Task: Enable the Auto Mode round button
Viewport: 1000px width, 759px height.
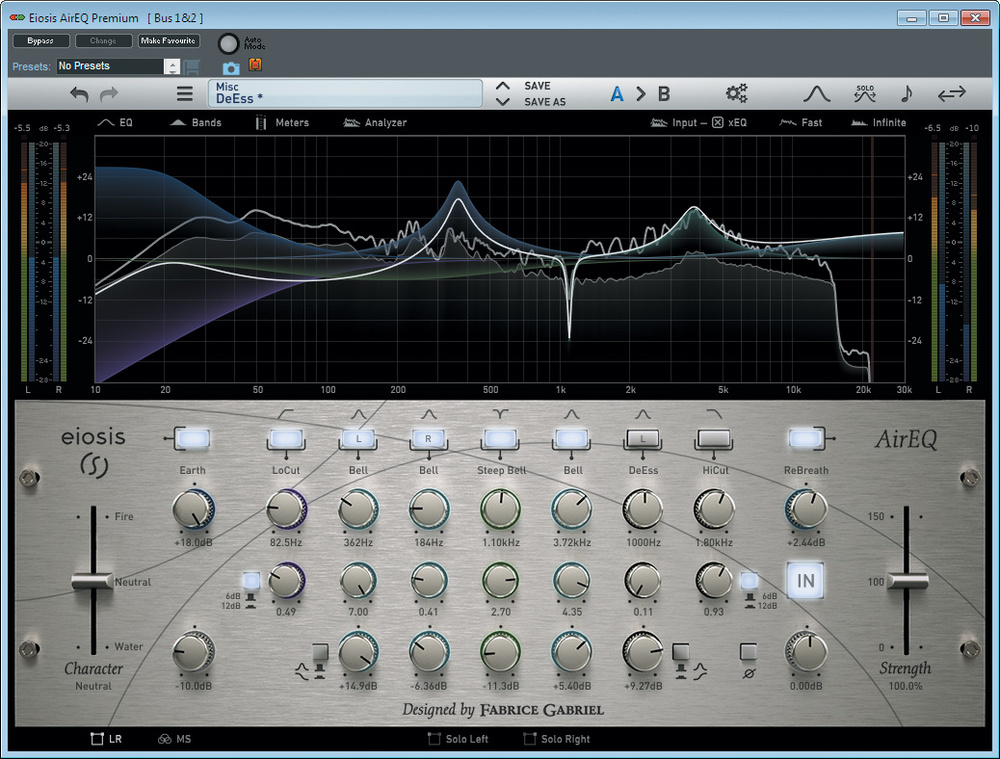Action: tap(228, 43)
